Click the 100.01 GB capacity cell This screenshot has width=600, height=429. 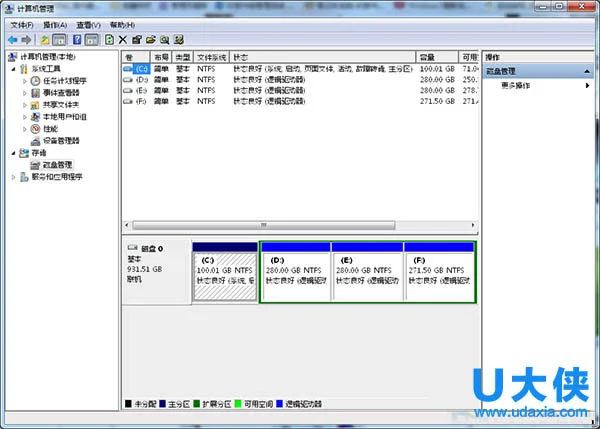[437, 69]
